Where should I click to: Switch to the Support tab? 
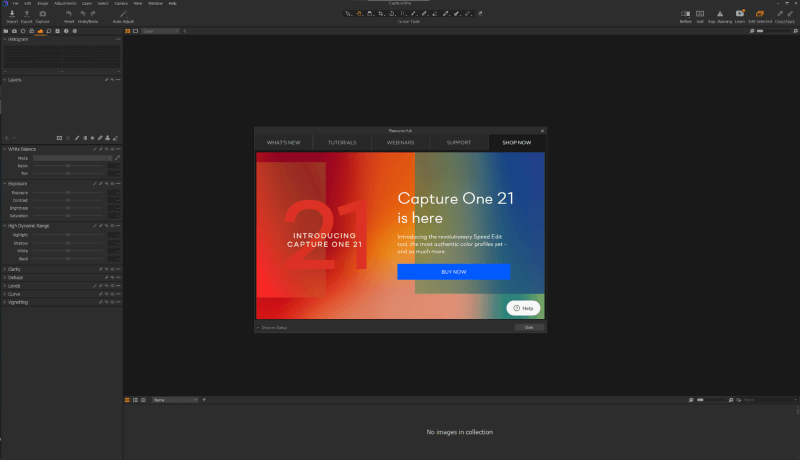coord(459,143)
